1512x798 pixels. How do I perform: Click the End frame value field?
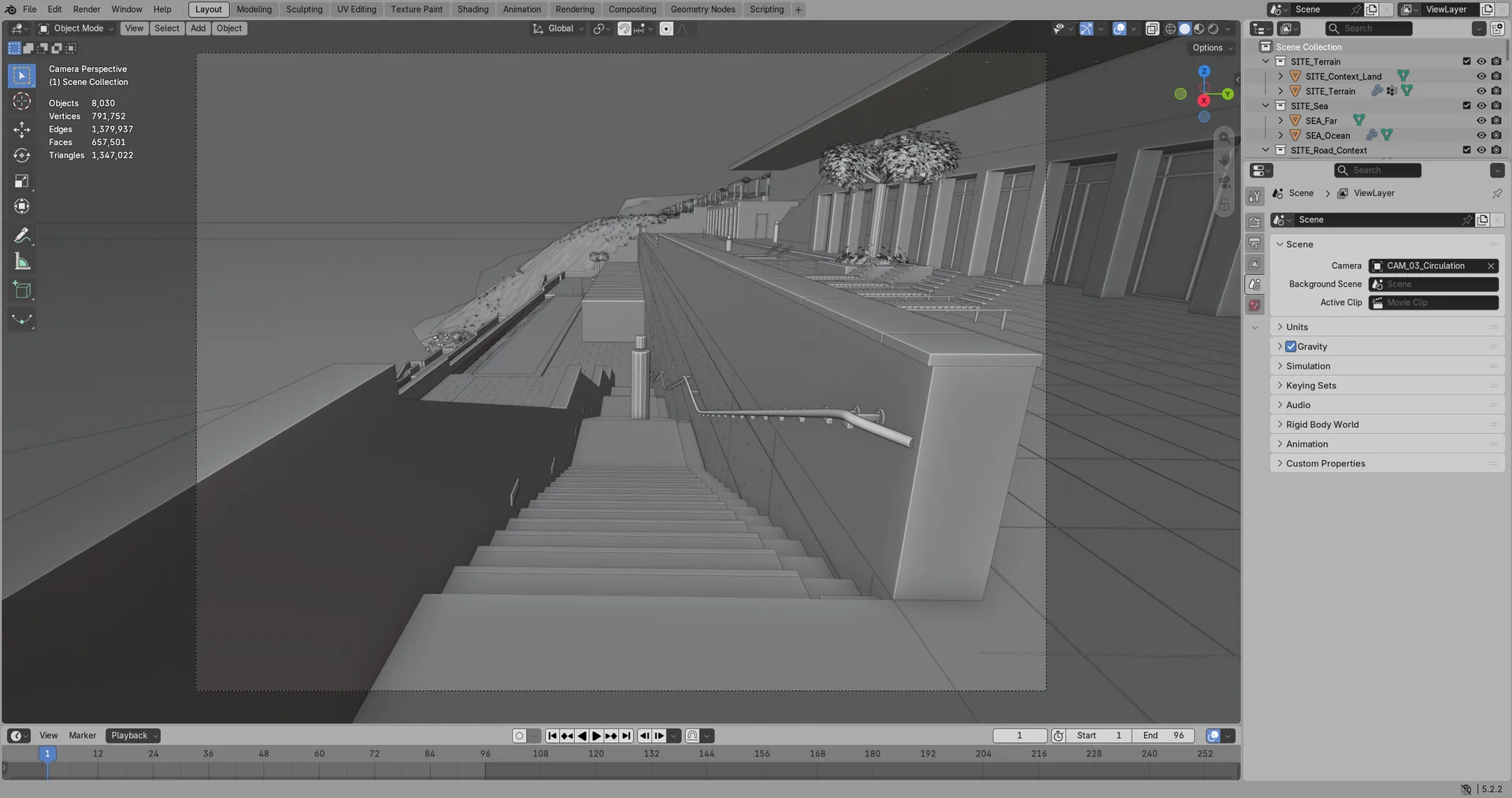pos(1163,736)
